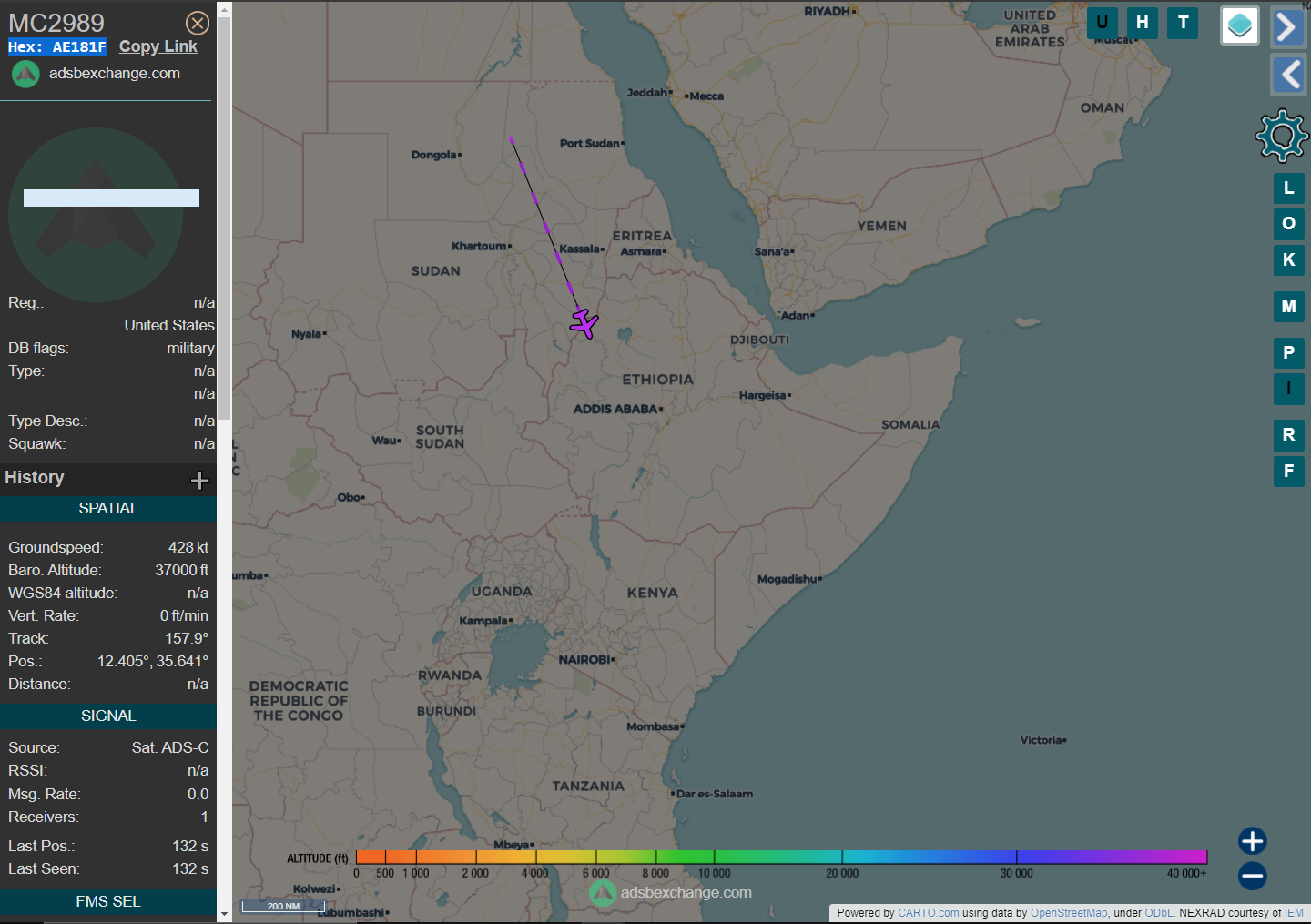Click the sidebar vertical scrollbar thumb
Screen dimensions: 1311x924
coord(224,218)
